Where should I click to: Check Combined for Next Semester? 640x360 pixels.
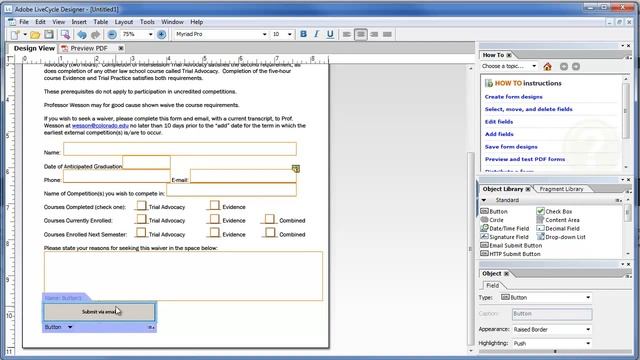270,233
